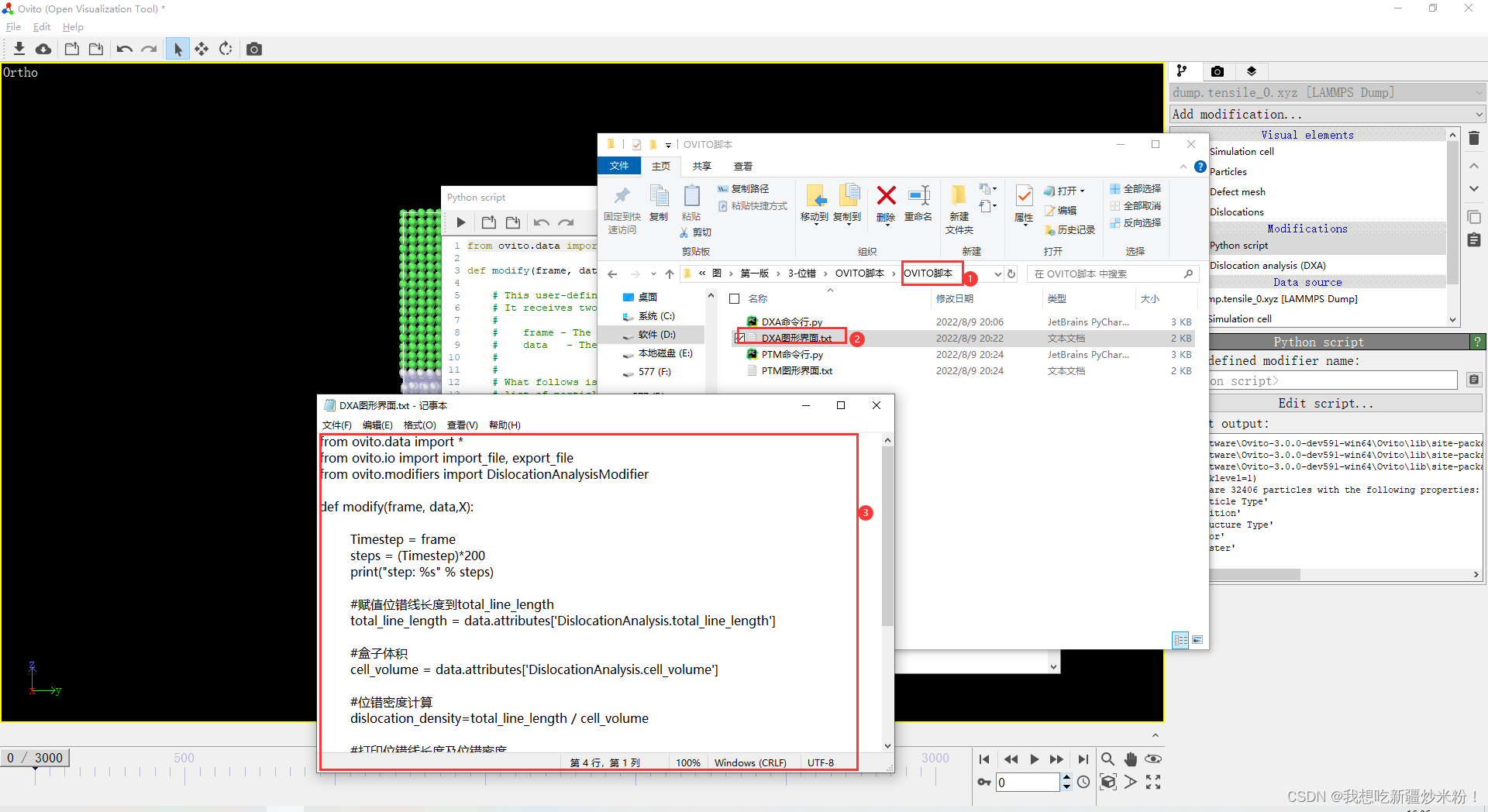Select the Rotate tool in the main toolbar
Image resolution: width=1488 pixels, height=812 pixels.
(x=226, y=48)
